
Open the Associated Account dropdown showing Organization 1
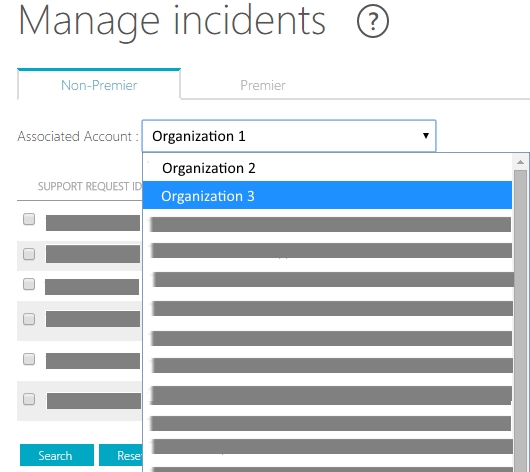289,136
